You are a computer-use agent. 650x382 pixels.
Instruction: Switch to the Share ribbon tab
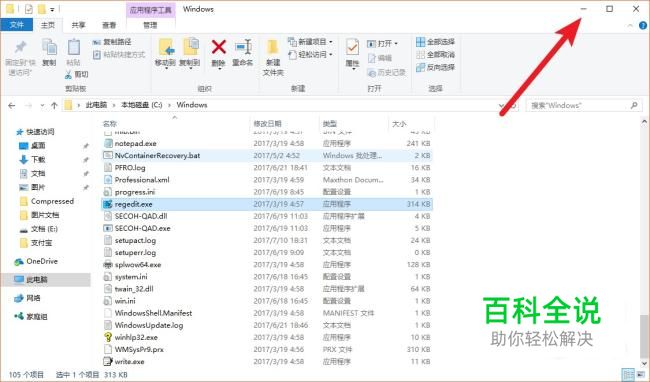pos(78,25)
